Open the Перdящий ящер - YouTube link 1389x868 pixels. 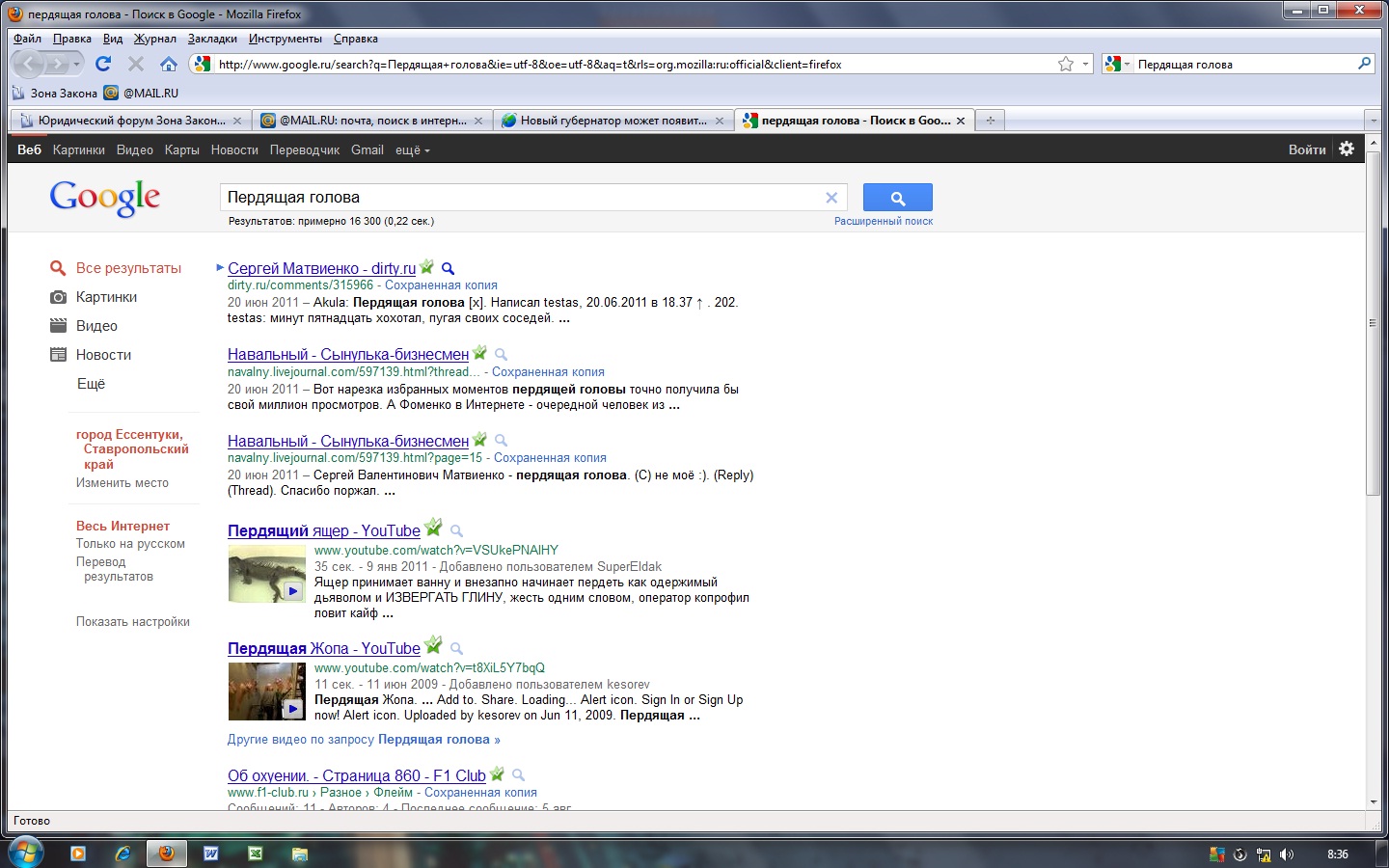click(x=324, y=531)
